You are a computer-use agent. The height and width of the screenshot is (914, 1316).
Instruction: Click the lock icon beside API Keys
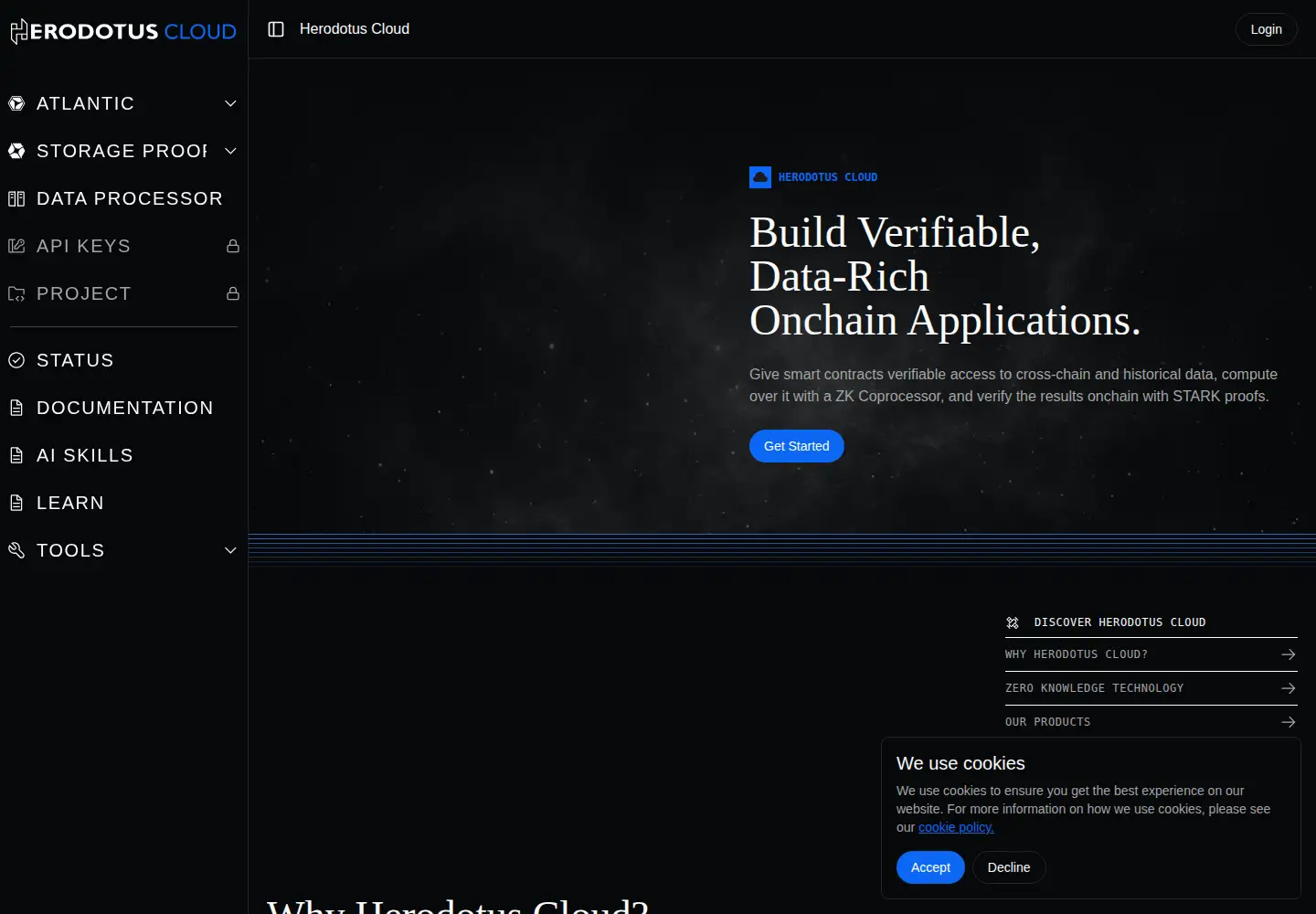tap(233, 246)
